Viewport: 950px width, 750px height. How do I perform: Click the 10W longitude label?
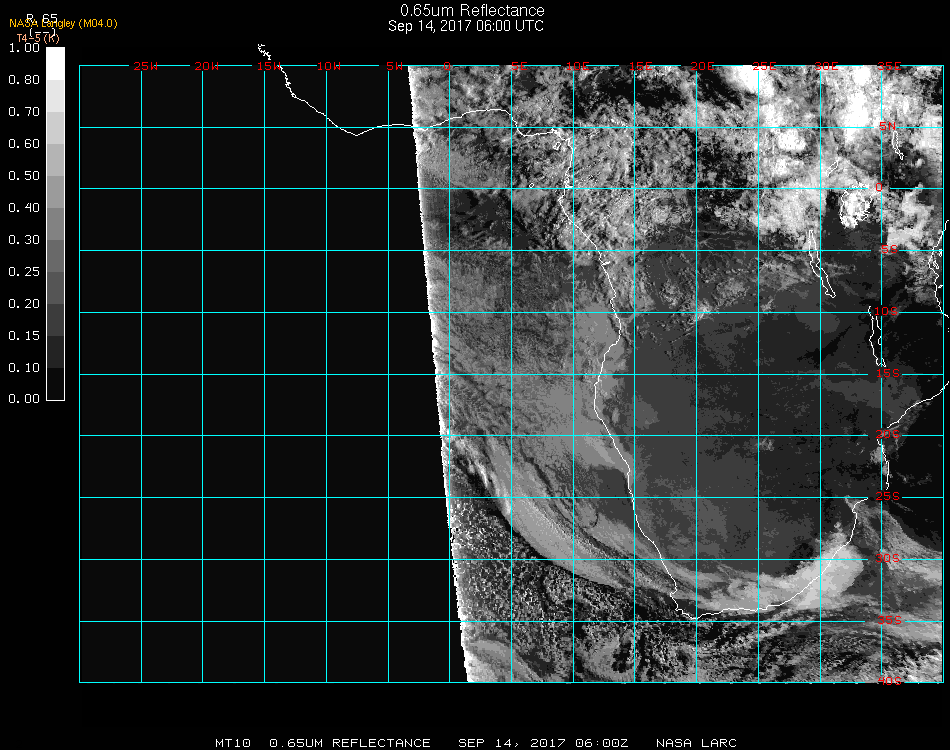[330, 66]
